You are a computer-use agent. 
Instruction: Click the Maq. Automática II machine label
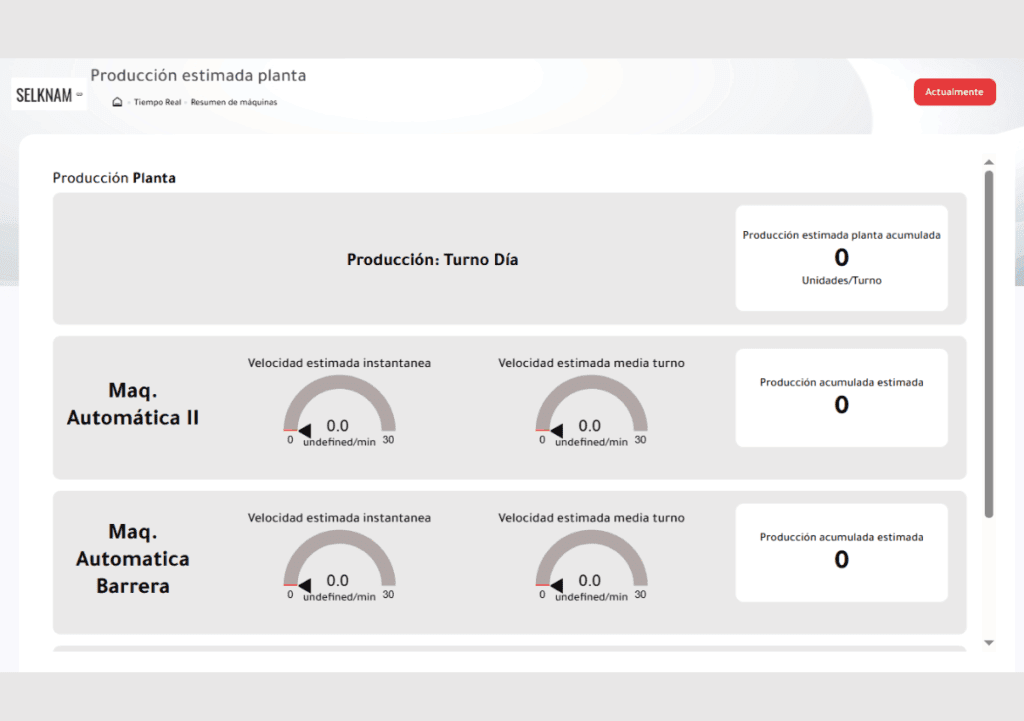point(133,404)
